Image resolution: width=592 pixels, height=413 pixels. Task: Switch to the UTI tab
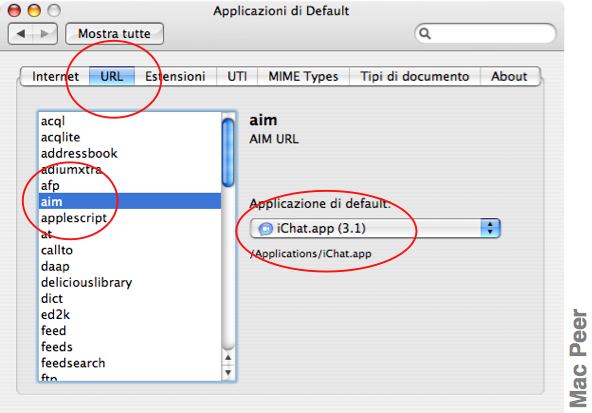[x=237, y=76]
